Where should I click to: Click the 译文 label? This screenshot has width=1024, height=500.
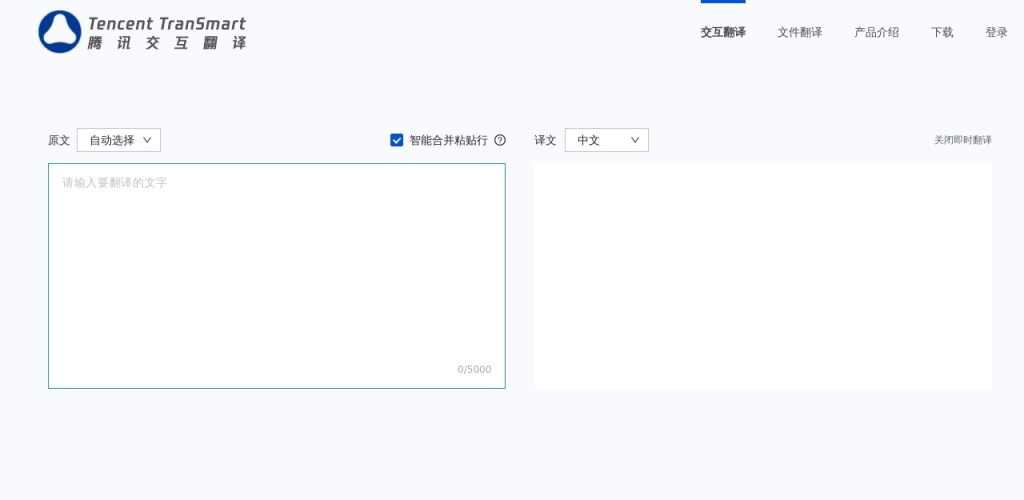click(545, 140)
